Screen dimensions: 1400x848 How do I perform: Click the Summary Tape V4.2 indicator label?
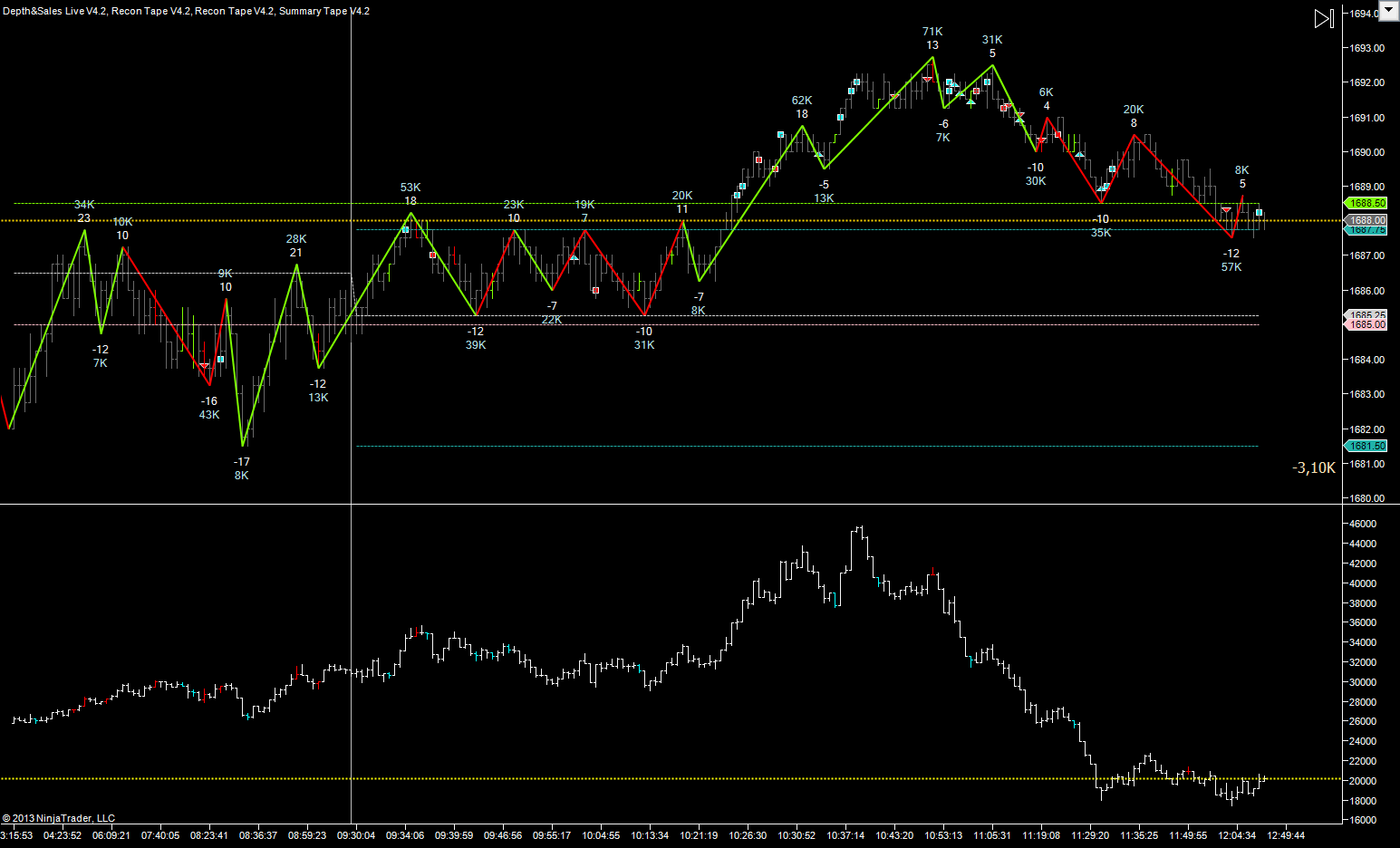pyautogui.click(x=324, y=11)
